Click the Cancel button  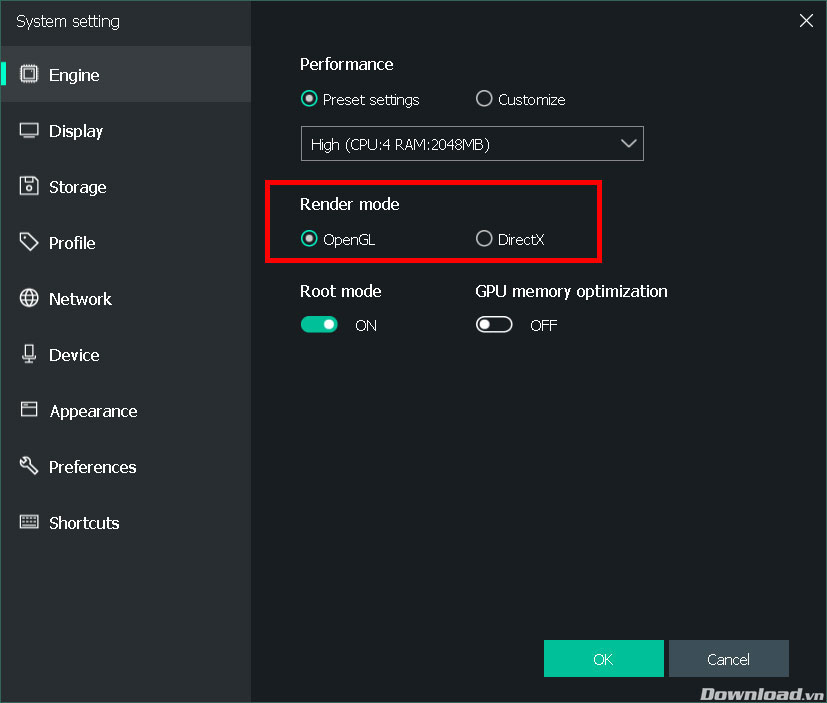(x=728, y=658)
